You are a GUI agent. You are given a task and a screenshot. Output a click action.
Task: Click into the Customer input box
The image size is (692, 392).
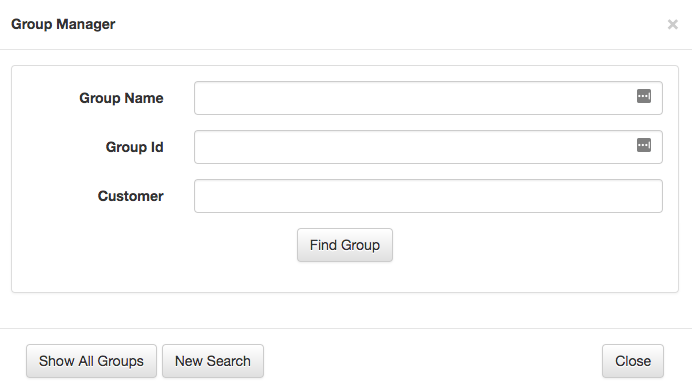[x=428, y=196]
